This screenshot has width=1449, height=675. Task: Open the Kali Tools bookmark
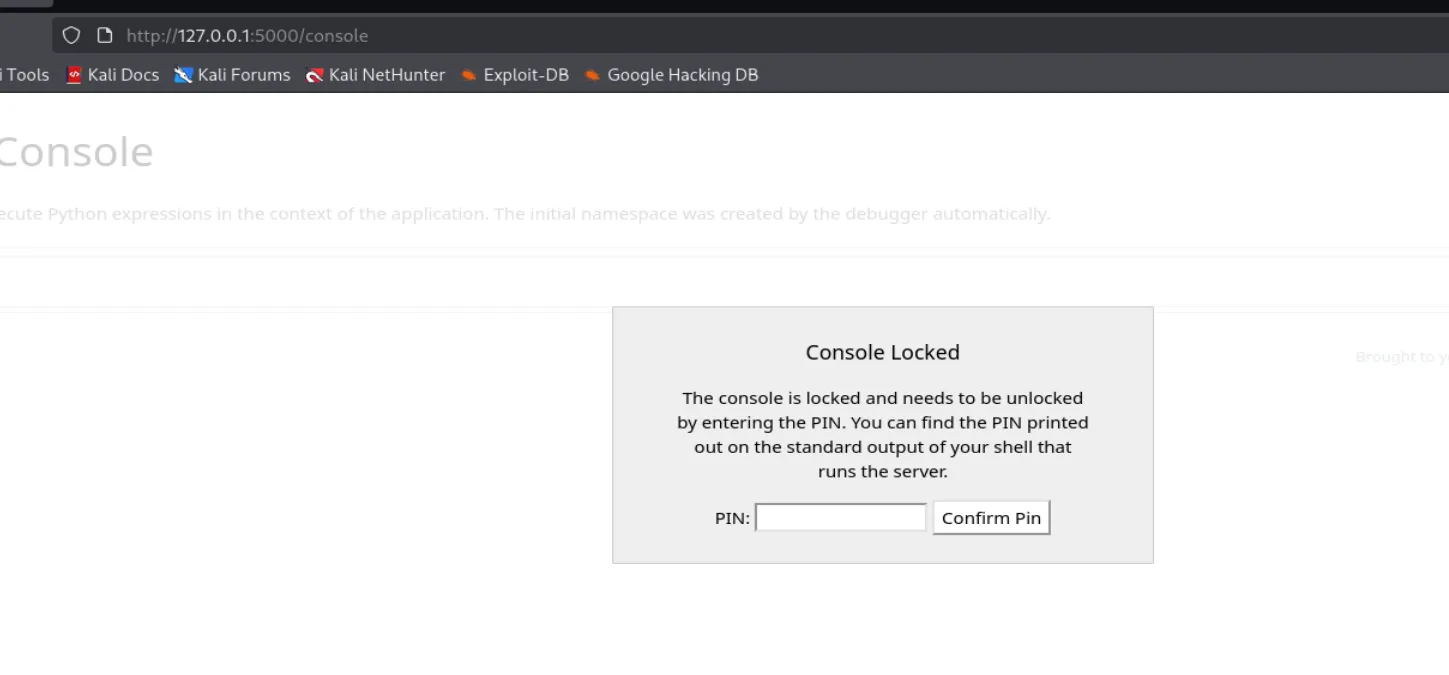pyautogui.click(x=26, y=75)
